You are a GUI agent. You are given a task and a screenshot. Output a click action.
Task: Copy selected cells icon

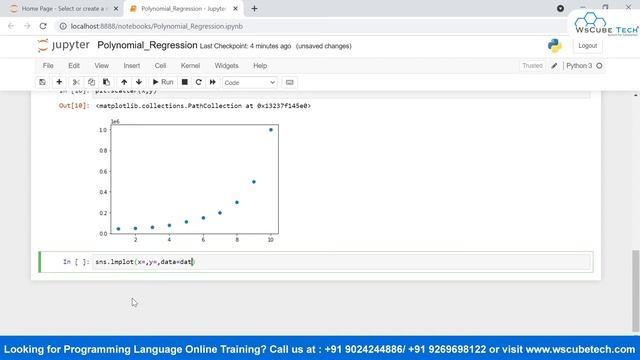[x=91, y=82]
